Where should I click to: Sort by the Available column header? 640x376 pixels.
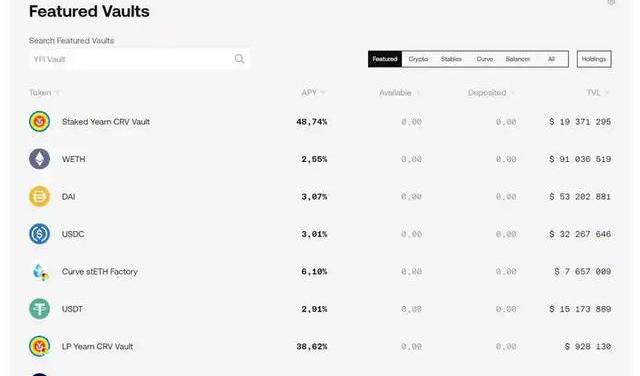(x=400, y=93)
